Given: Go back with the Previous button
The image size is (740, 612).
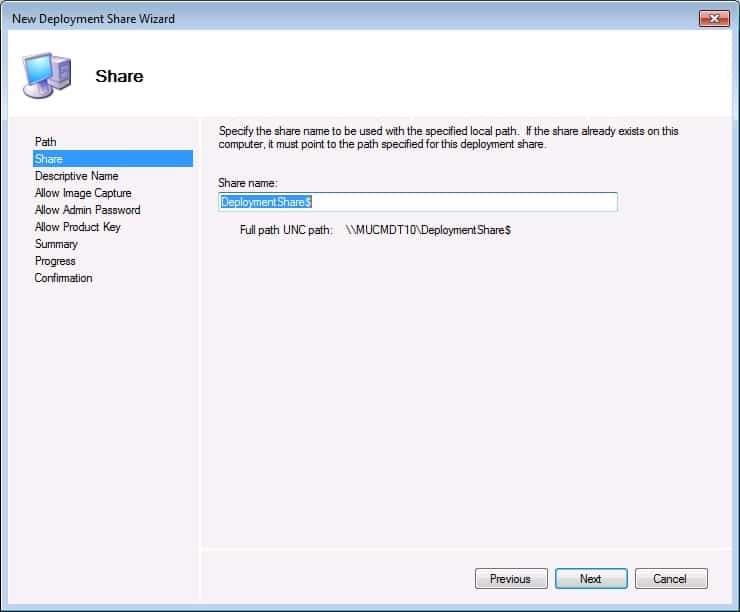Looking at the screenshot, I should pyautogui.click(x=511, y=578).
